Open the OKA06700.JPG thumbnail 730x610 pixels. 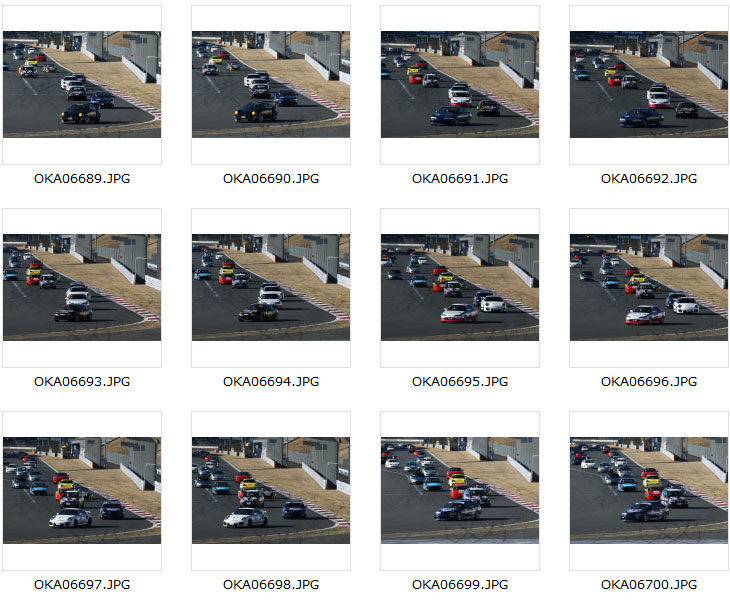point(649,490)
